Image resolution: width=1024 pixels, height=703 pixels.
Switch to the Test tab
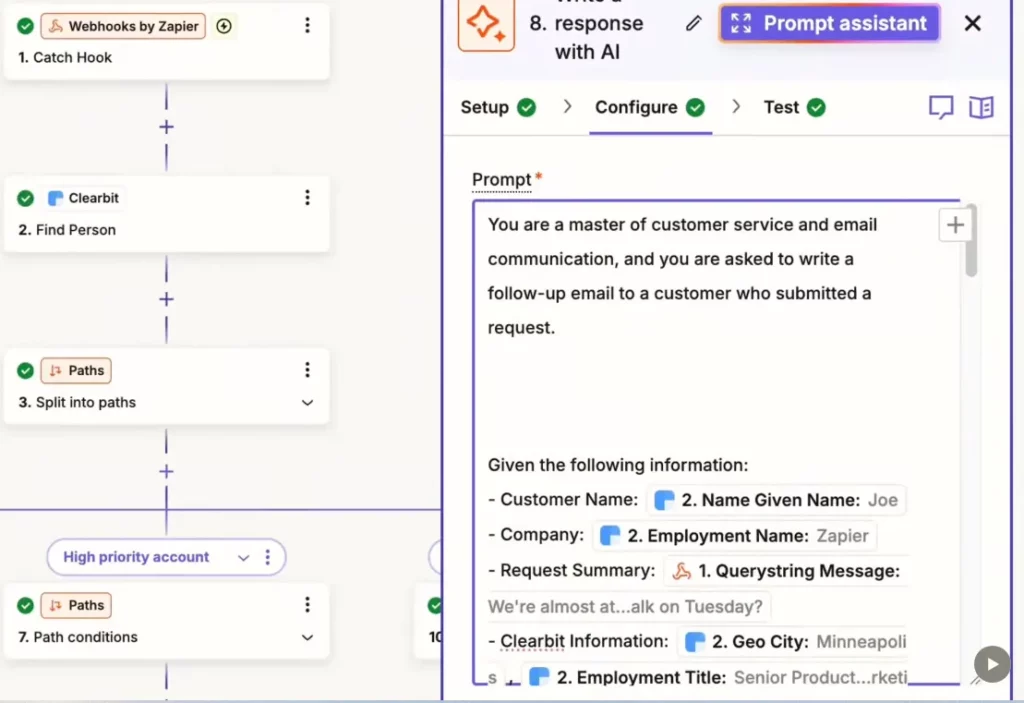[794, 107]
